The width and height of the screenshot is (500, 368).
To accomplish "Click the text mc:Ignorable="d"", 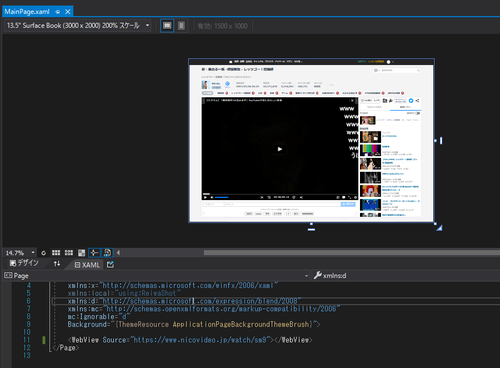I will click(99, 317).
